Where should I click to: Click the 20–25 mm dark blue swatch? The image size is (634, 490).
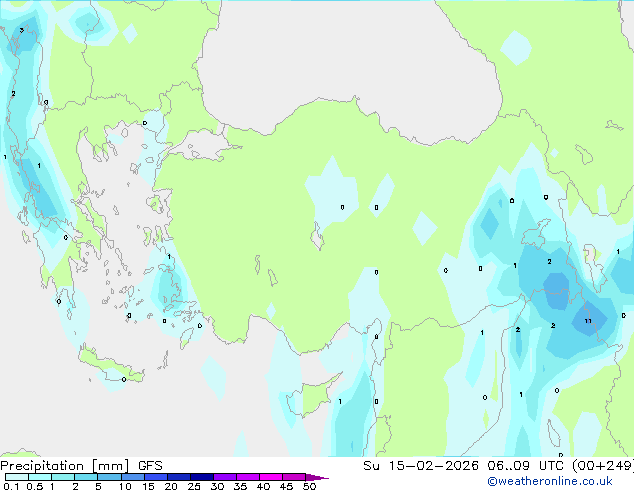[x=179, y=477]
